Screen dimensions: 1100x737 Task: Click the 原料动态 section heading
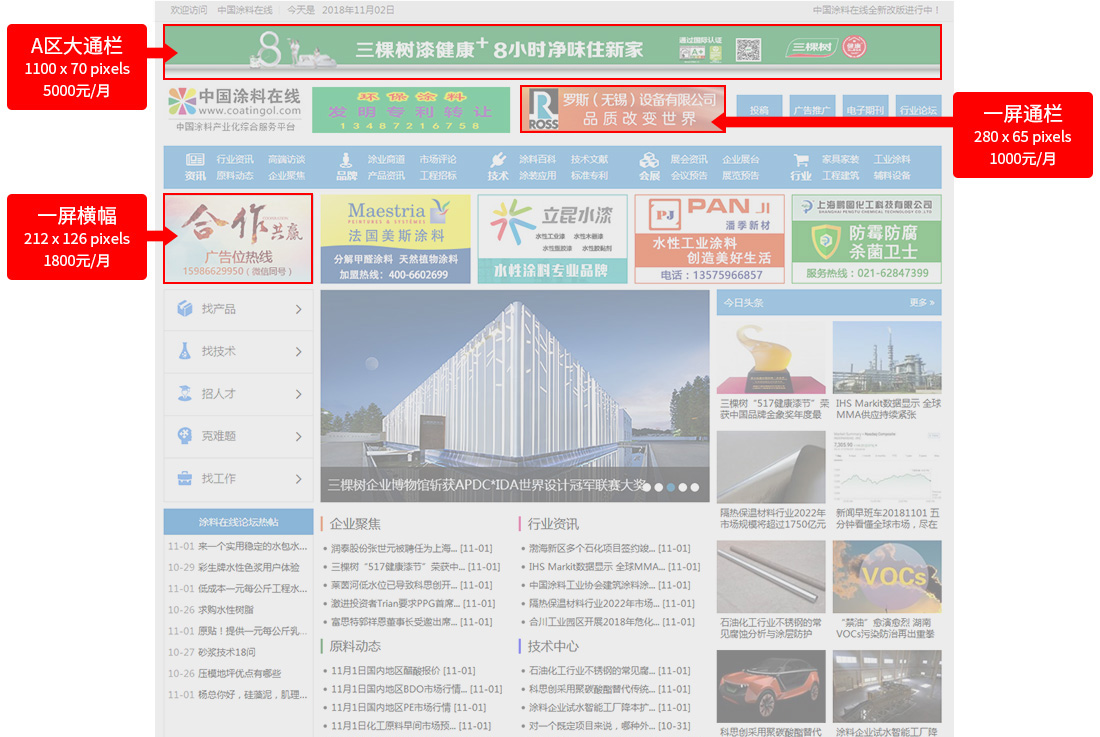point(355,646)
